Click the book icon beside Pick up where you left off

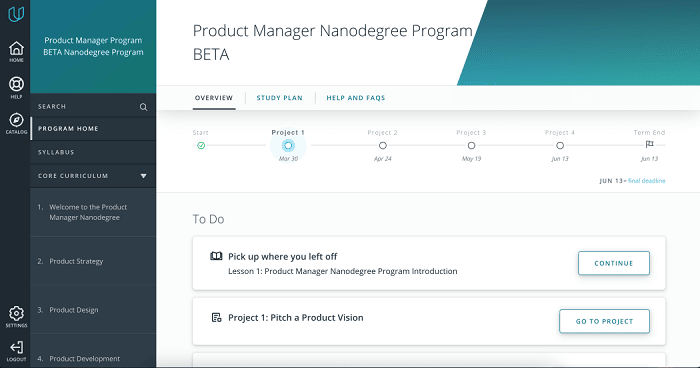pyautogui.click(x=216, y=256)
